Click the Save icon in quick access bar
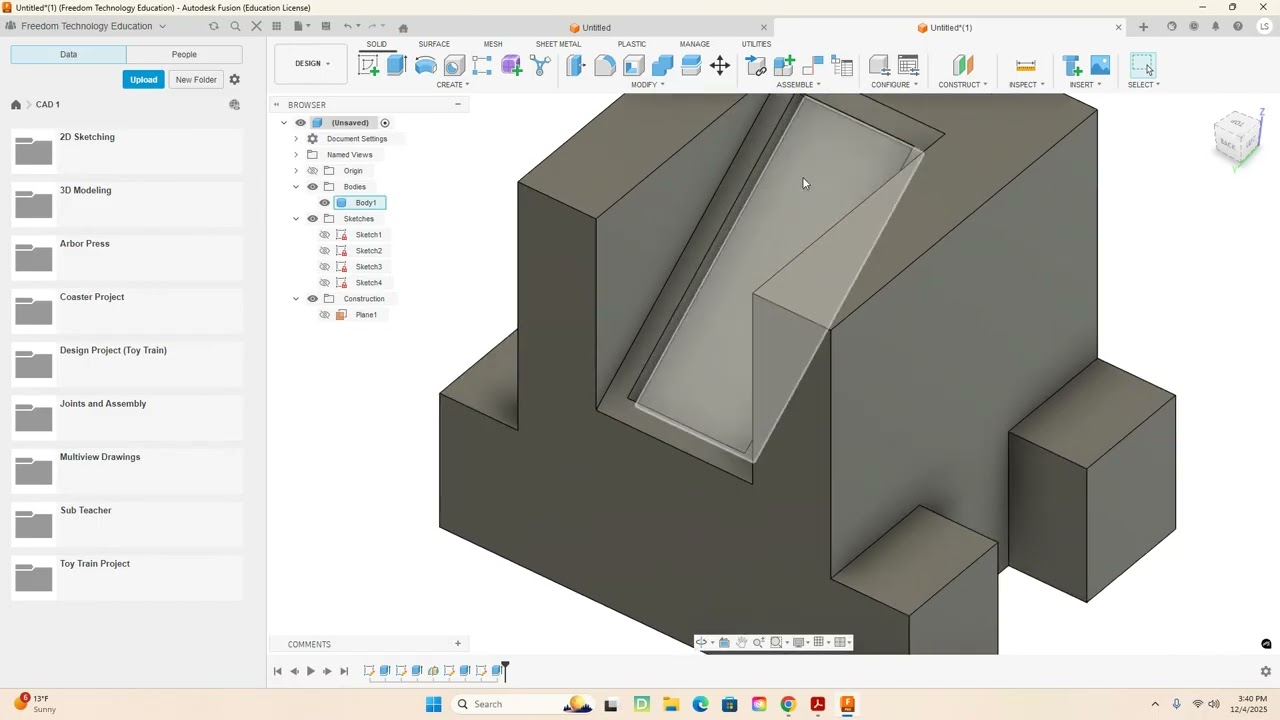The height and width of the screenshot is (720, 1280). pyautogui.click(x=325, y=26)
